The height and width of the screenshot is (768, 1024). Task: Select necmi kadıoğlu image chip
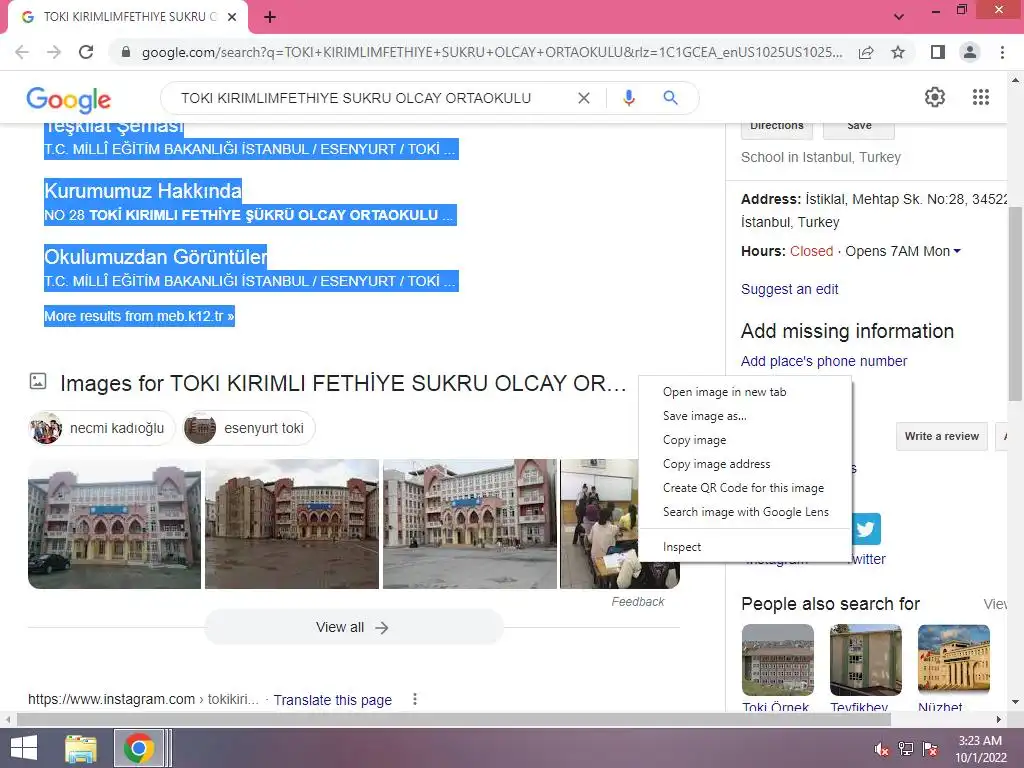pyautogui.click(x=102, y=428)
